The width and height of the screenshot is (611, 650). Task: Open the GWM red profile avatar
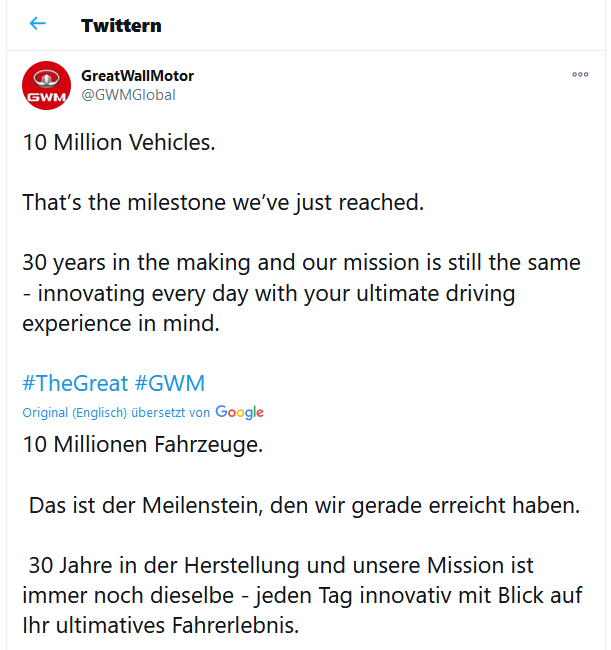tap(45, 86)
